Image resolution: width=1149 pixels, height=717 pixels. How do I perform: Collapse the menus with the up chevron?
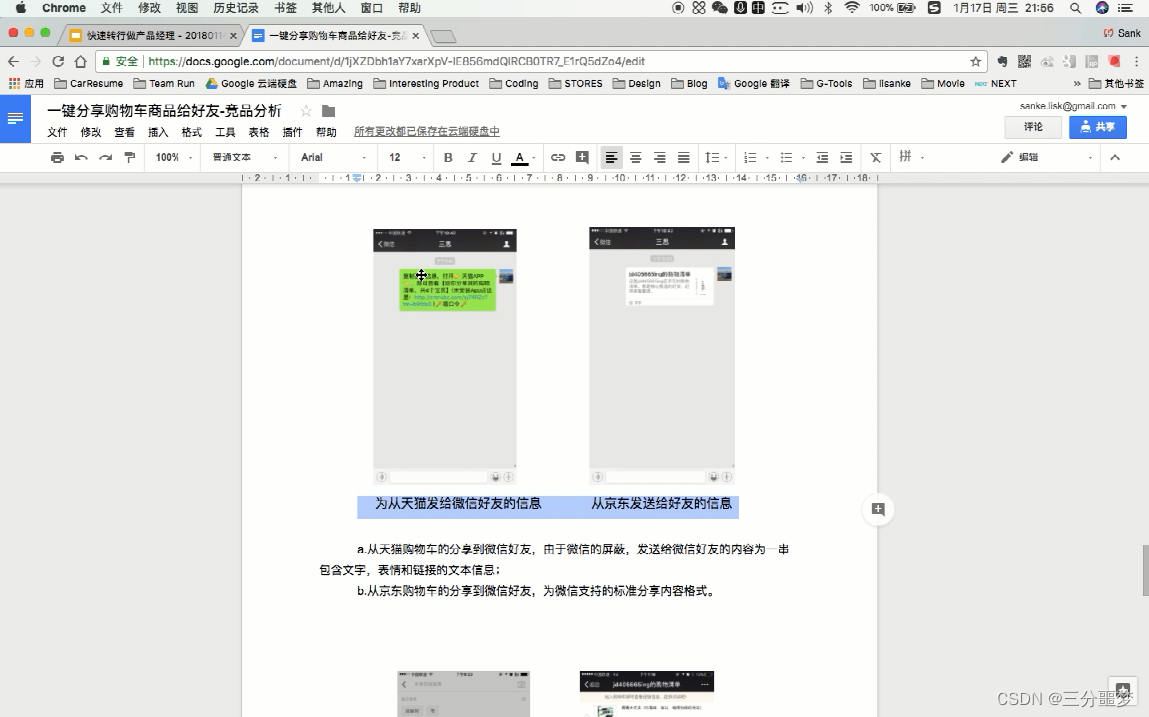pyautogui.click(x=1115, y=157)
